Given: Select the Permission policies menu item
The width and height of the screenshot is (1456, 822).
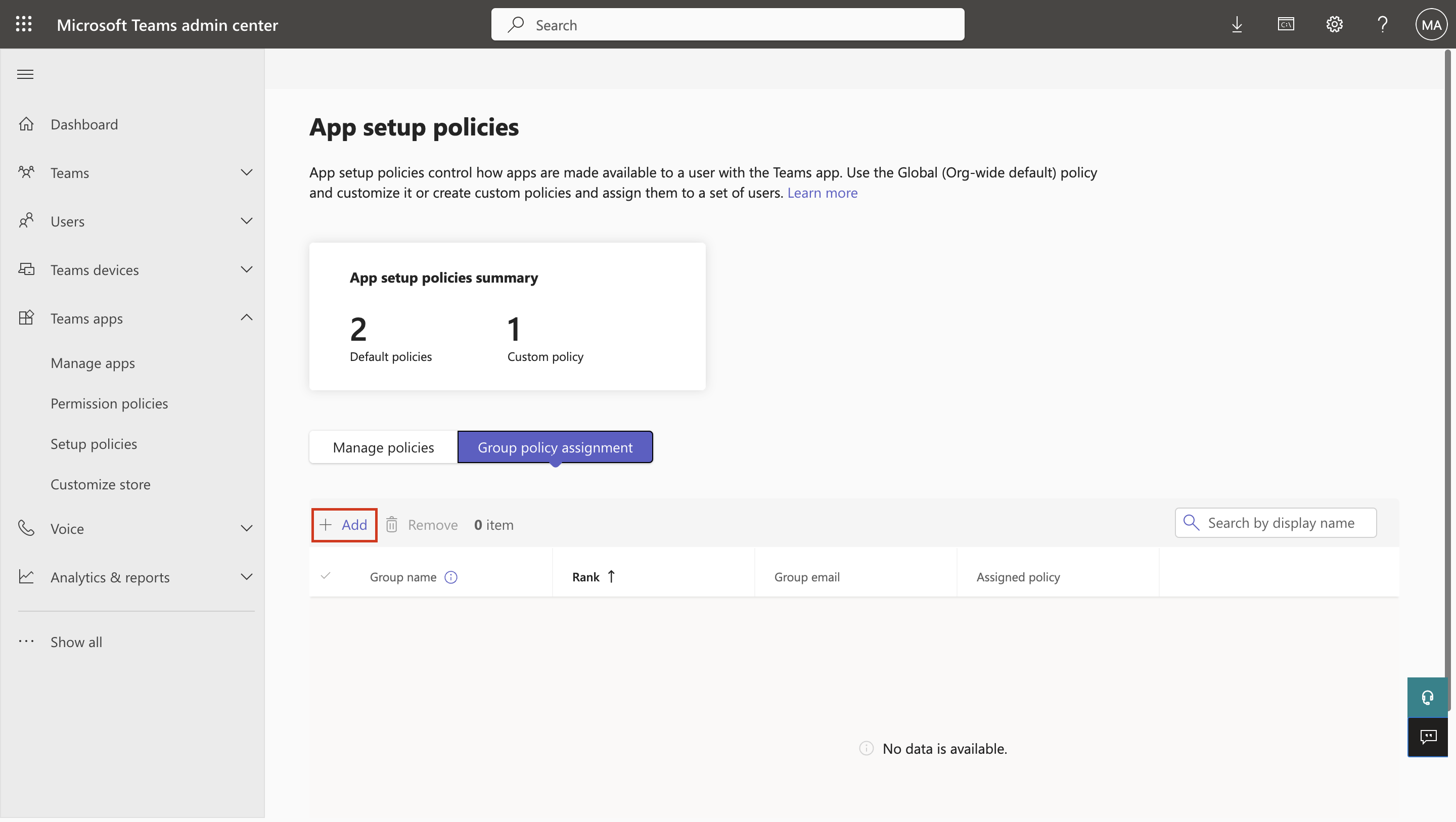Looking at the screenshot, I should coord(109,403).
